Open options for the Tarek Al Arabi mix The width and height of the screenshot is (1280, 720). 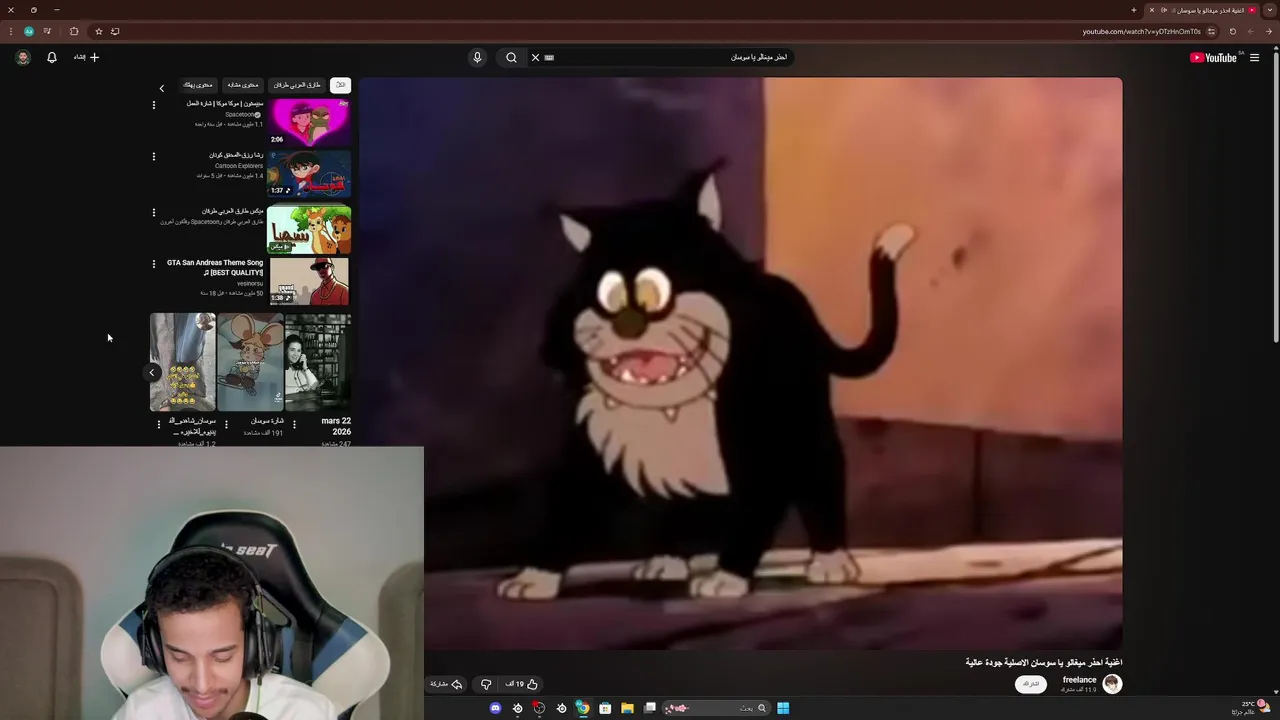(x=154, y=212)
